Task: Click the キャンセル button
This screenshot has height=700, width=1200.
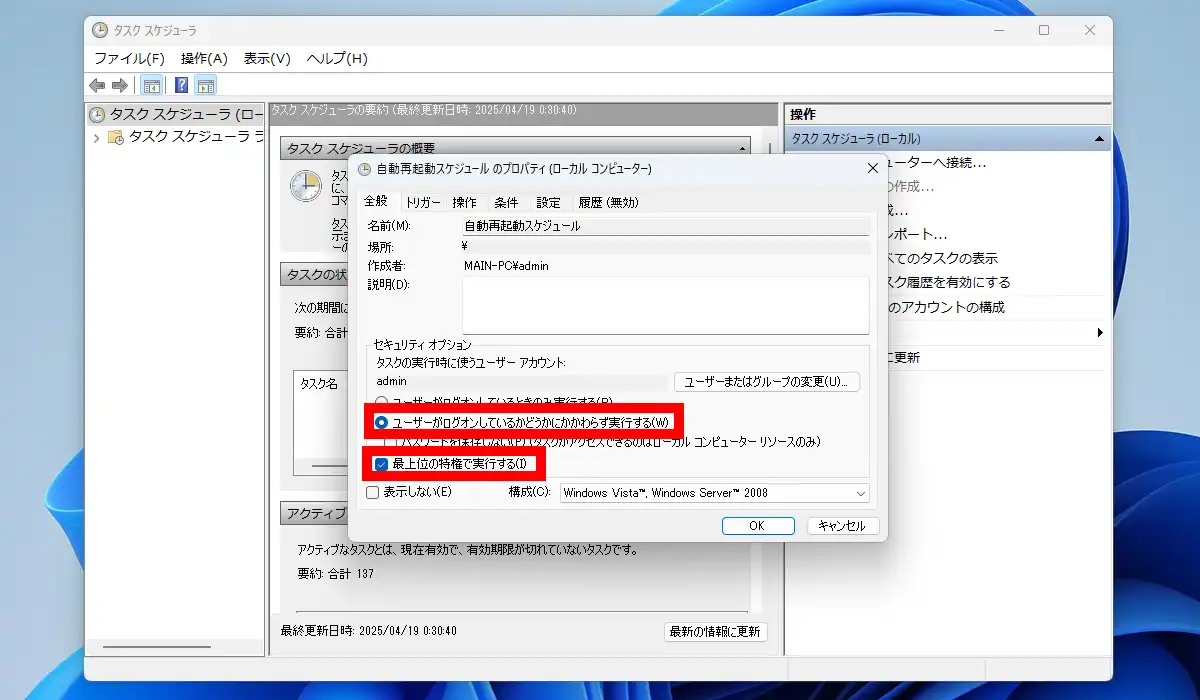Action: (841, 525)
